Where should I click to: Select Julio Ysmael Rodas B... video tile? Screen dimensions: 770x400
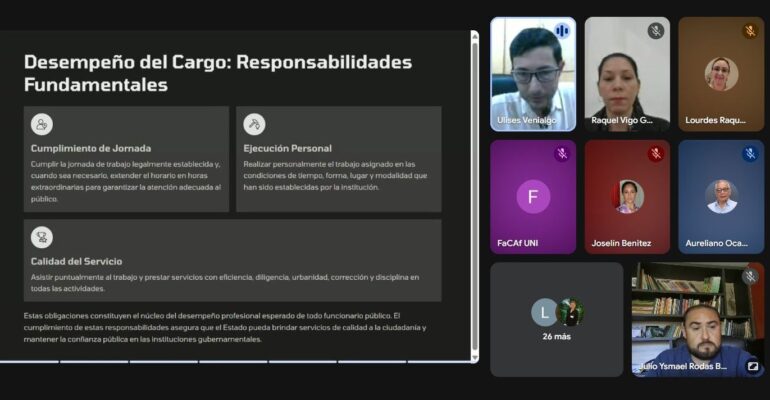click(698, 320)
